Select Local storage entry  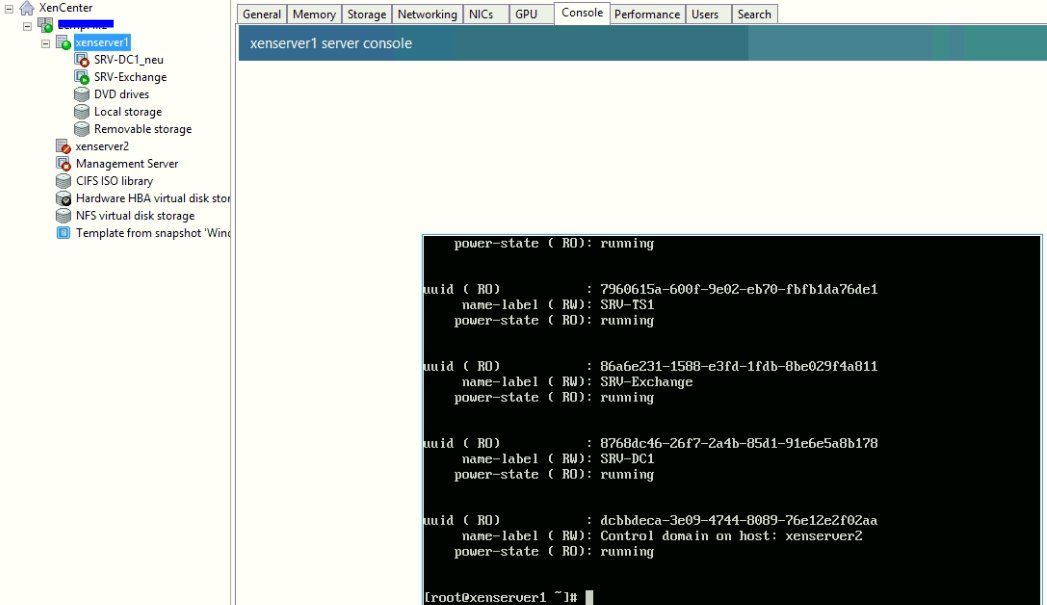pos(128,112)
